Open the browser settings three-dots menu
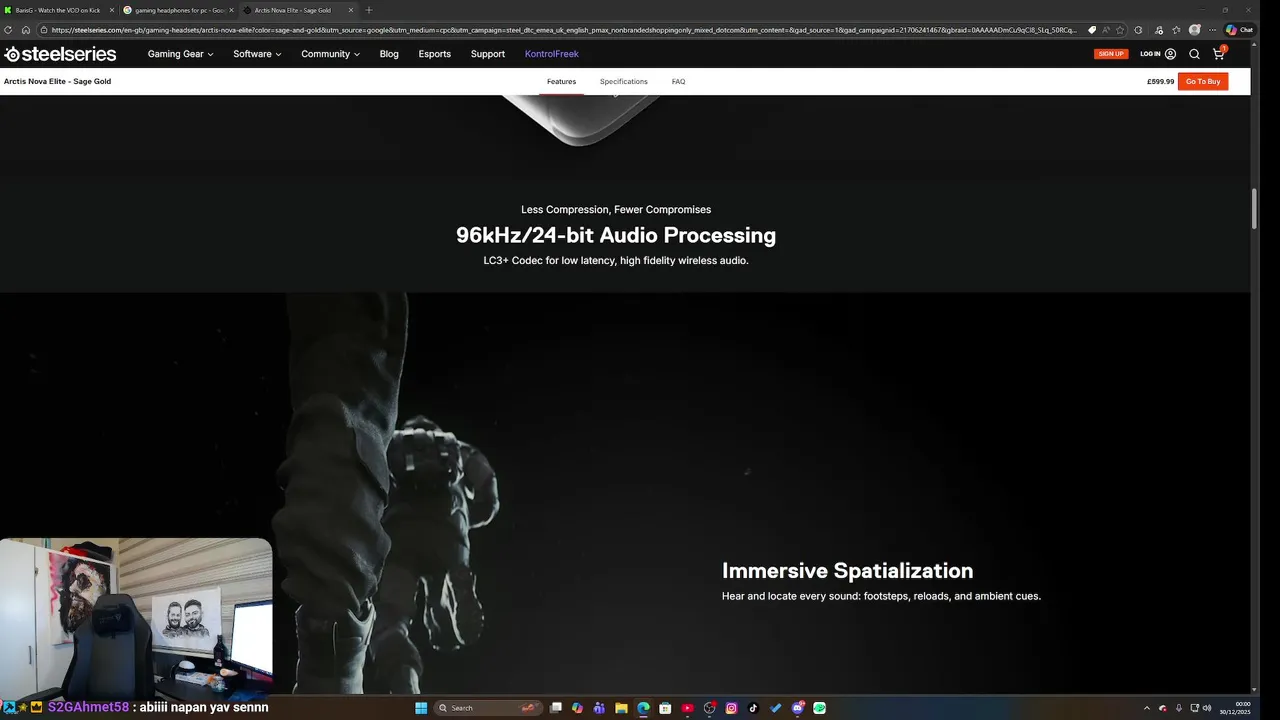This screenshot has height=720, width=1280. [x=1212, y=30]
